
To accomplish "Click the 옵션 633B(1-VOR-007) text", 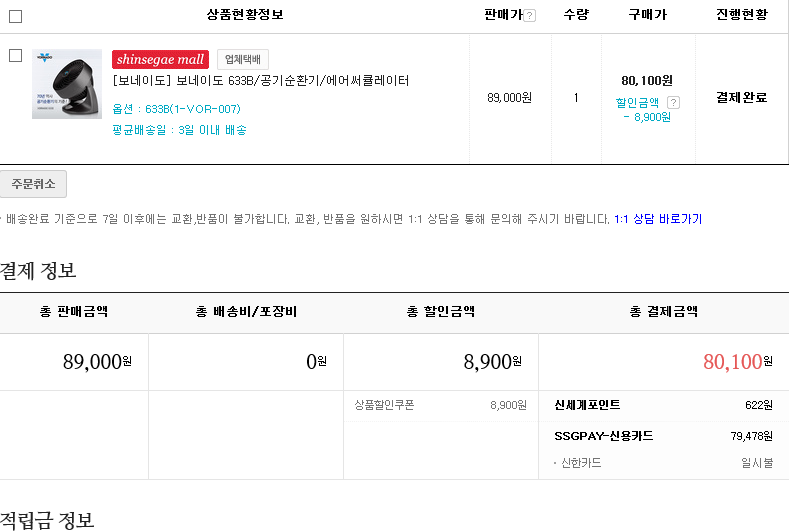I will click(x=176, y=109).
